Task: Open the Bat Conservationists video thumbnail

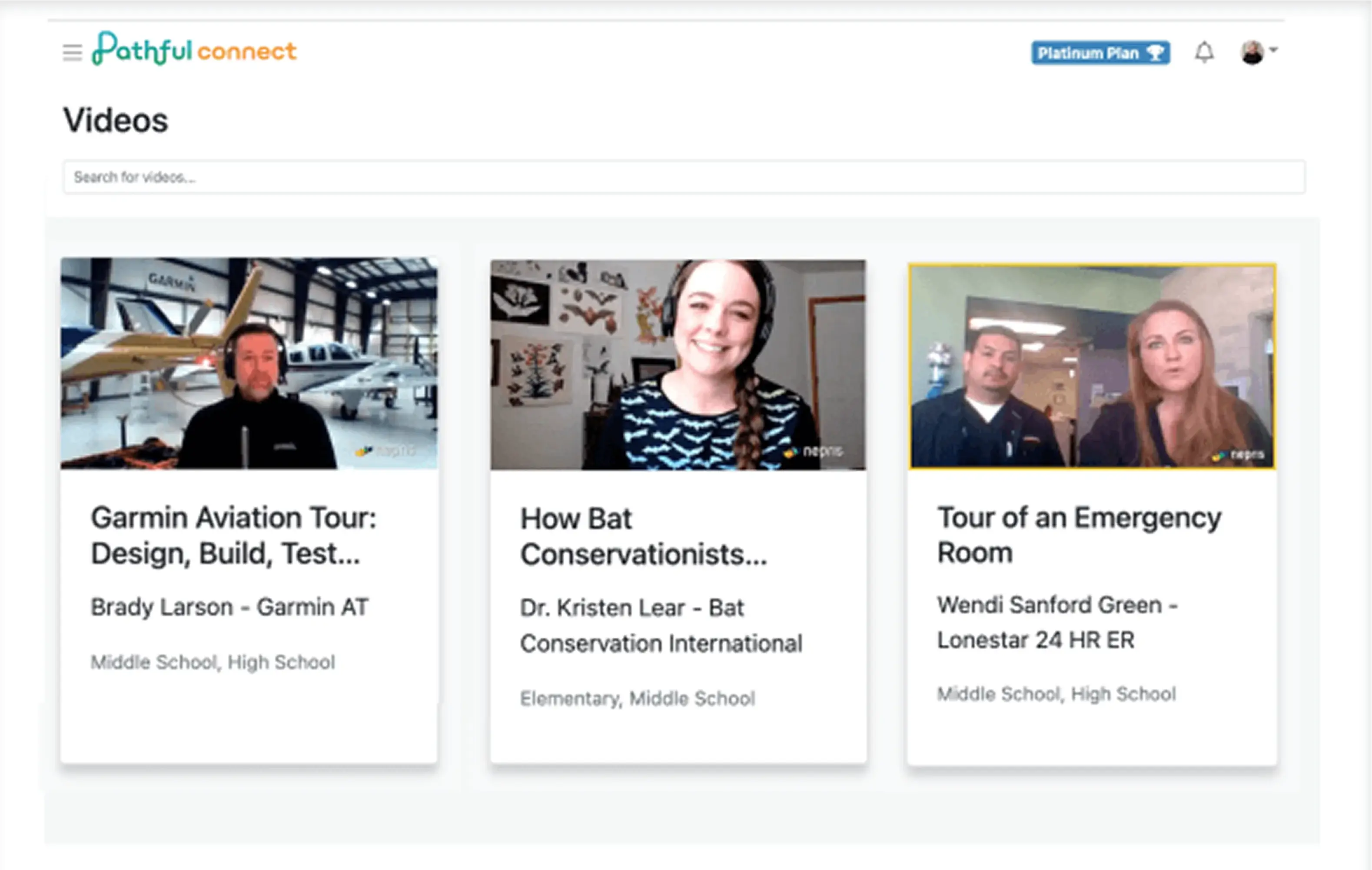Action: (x=678, y=365)
